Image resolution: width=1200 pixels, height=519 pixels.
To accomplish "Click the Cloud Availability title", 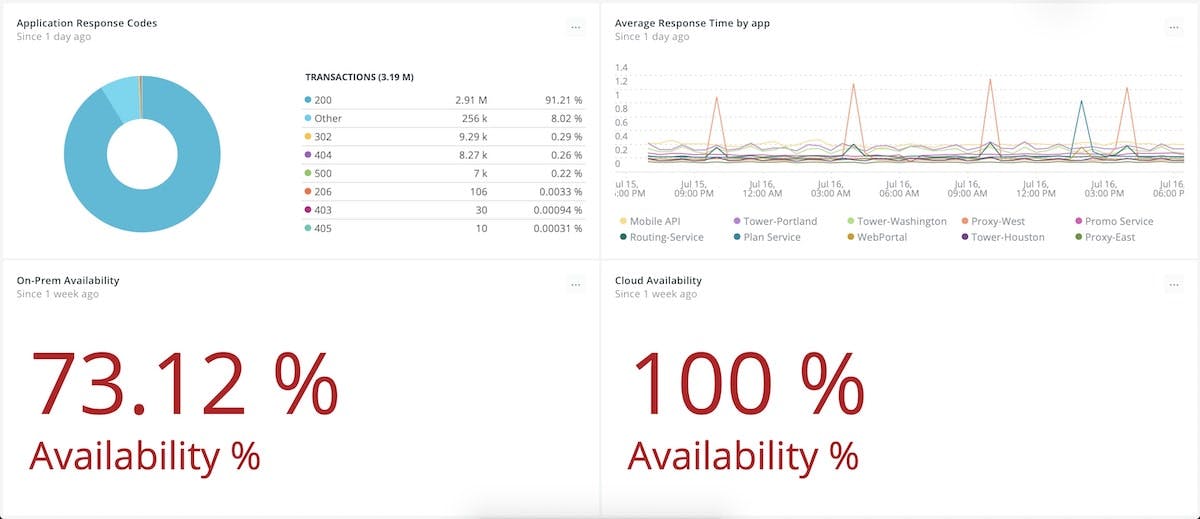I will coord(658,281).
